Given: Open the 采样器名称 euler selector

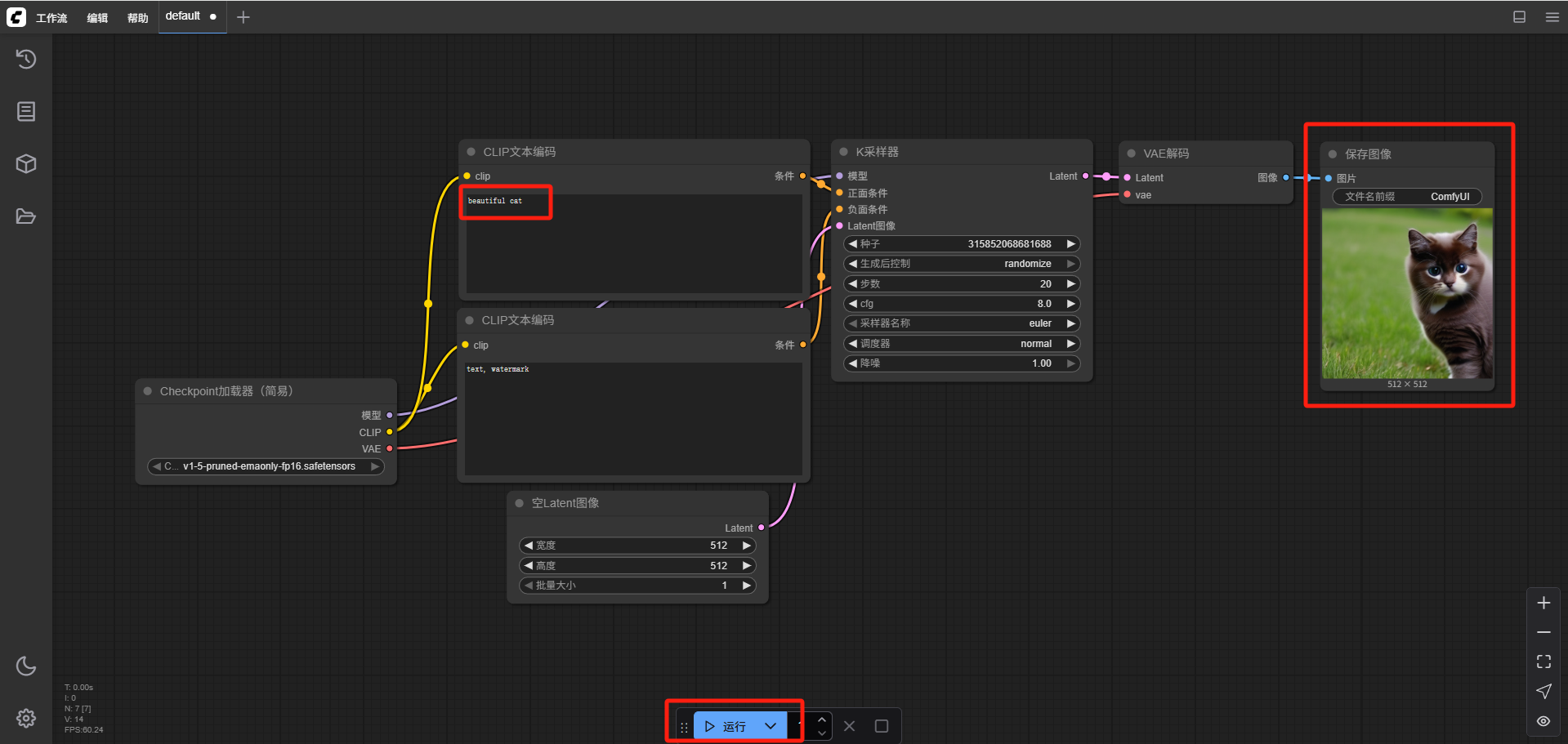Looking at the screenshot, I should coord(962,323).
